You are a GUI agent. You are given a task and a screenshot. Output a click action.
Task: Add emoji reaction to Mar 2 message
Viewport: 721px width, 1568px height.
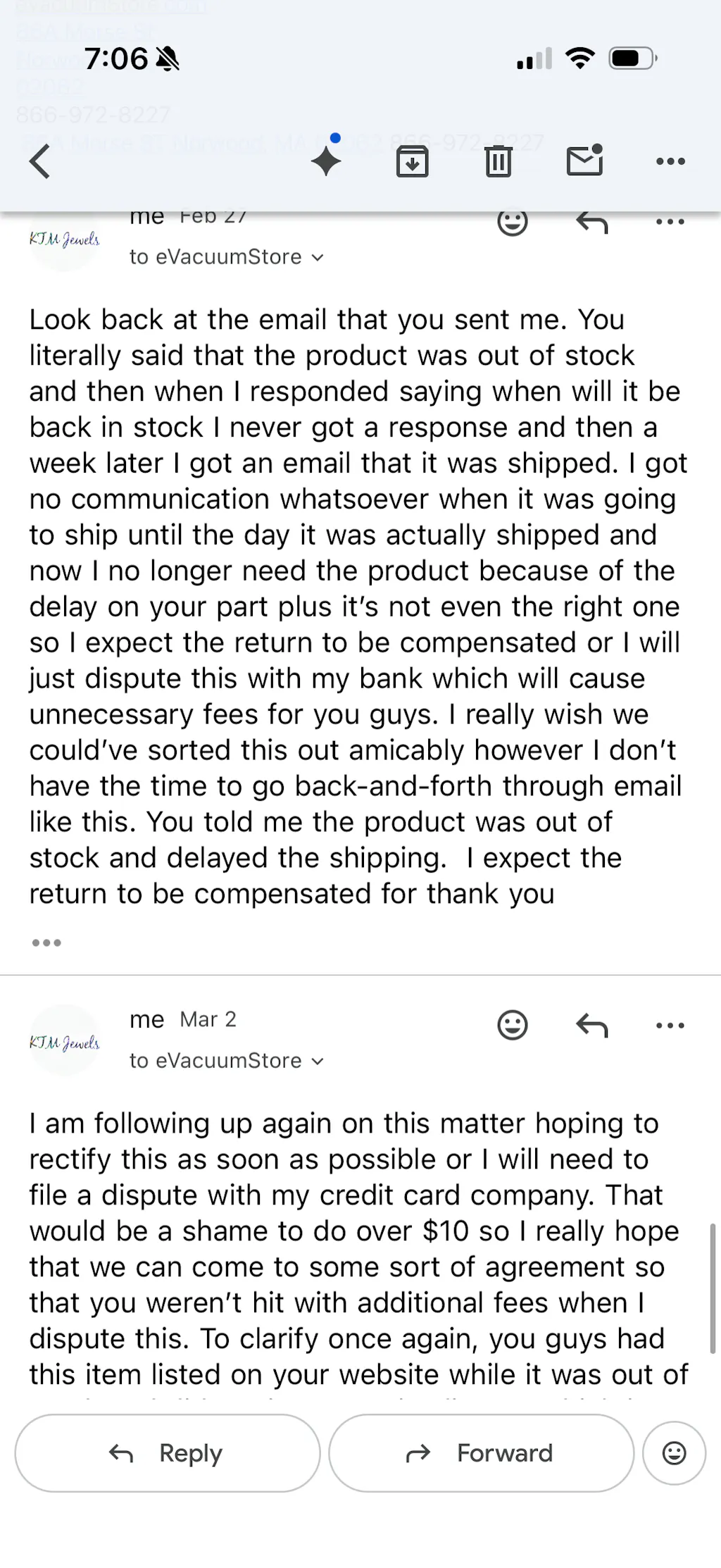pyautogui.click(x=512, y=1025)
